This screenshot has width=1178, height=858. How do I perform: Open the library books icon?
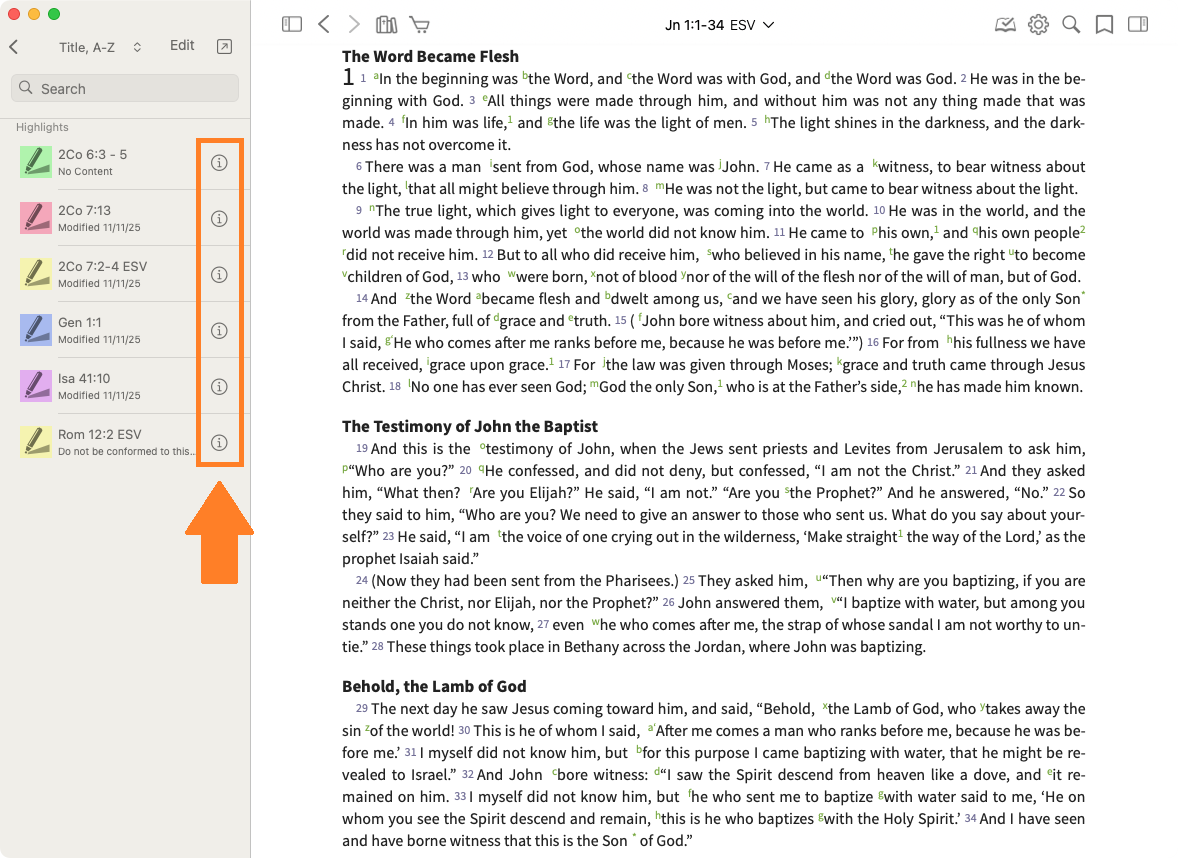(386, 25)
